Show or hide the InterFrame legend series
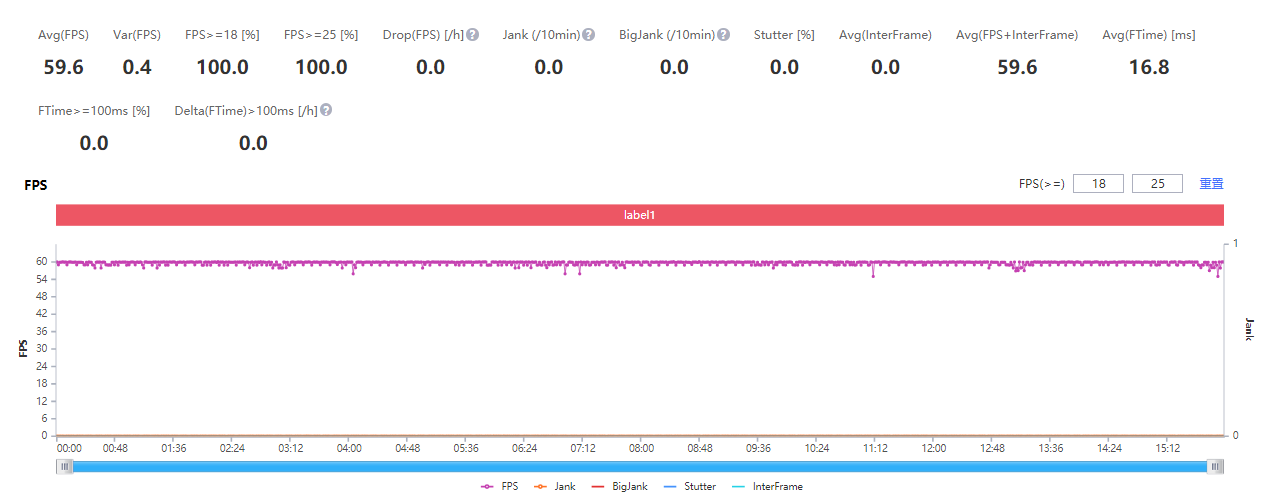The image size is (1265, 495). [767, 486]
